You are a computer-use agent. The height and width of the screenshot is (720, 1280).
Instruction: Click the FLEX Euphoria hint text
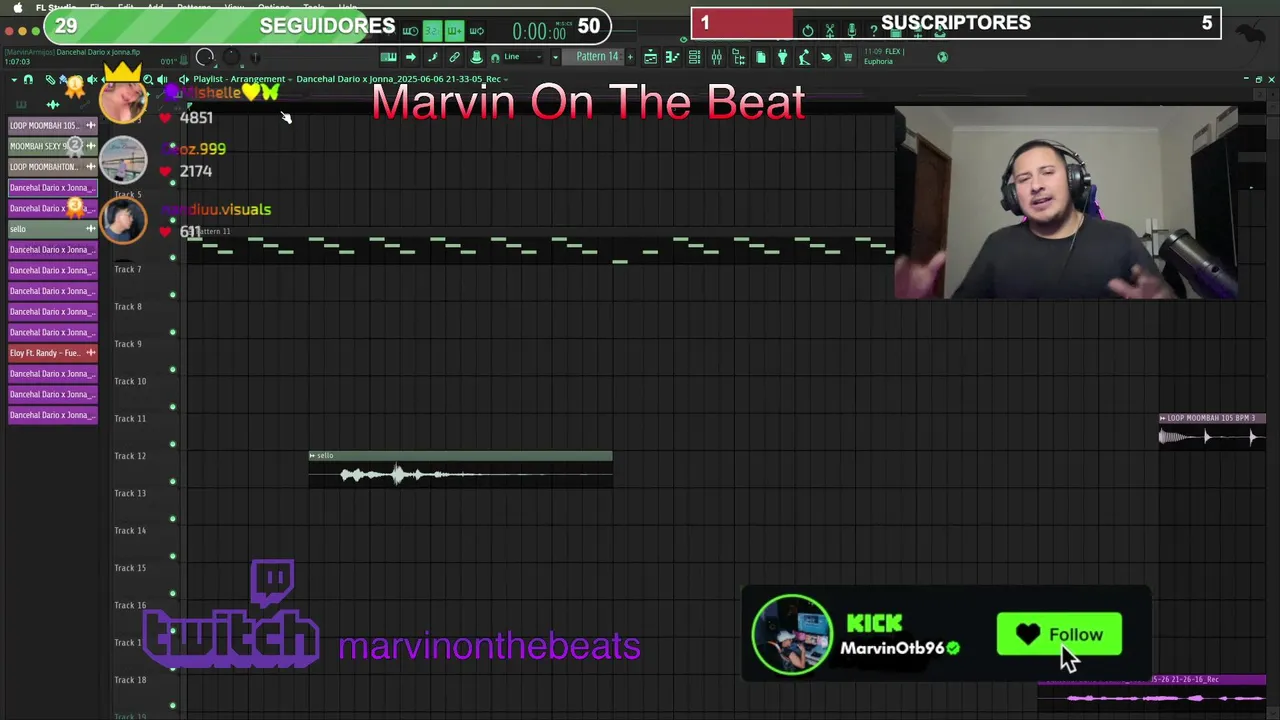[886, 56]
